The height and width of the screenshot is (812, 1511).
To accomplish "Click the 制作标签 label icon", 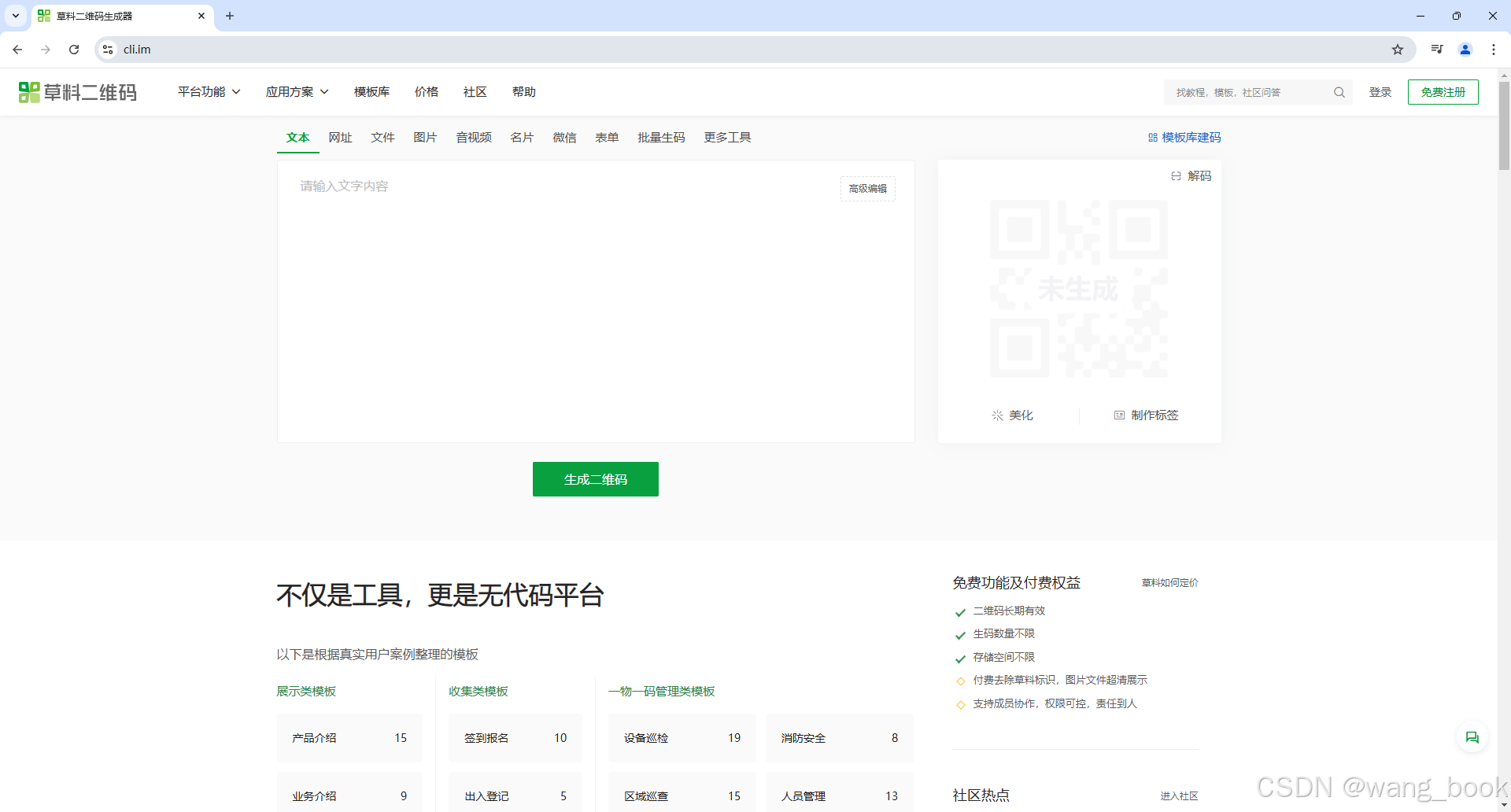I will [1119, 415].
